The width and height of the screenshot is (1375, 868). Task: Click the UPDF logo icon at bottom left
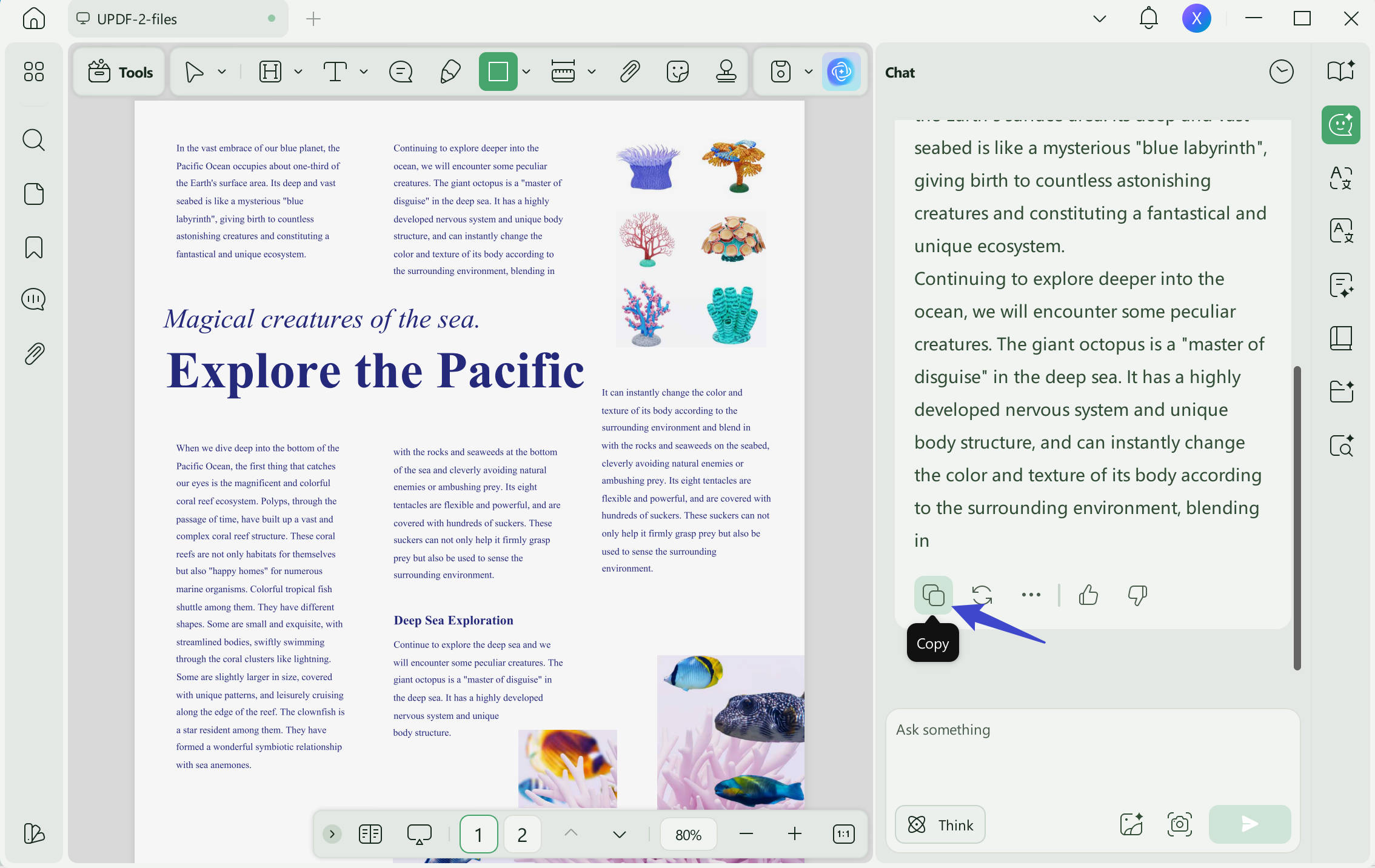[34, 833]
